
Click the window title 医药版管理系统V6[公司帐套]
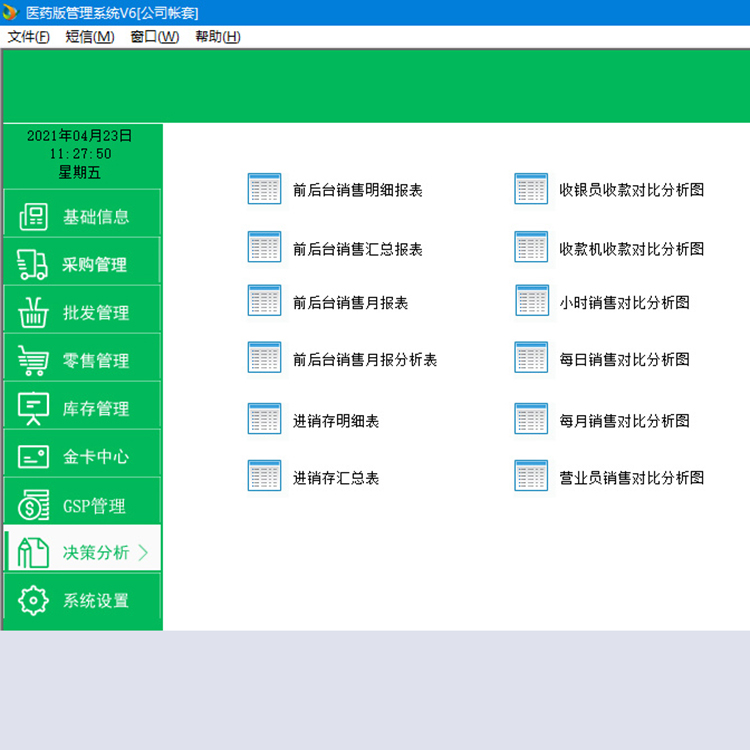coord(112,13)
